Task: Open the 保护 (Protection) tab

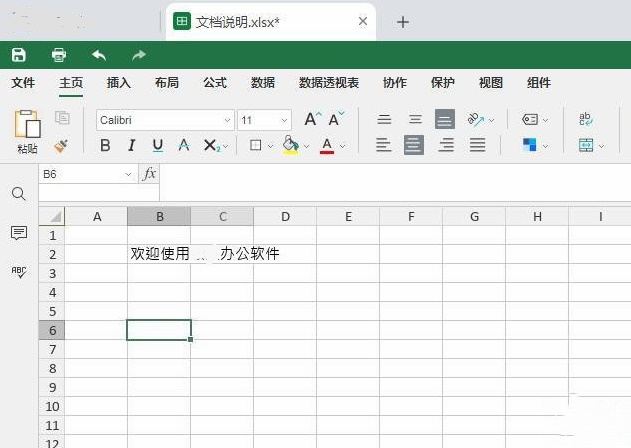Action: (442, 83)
